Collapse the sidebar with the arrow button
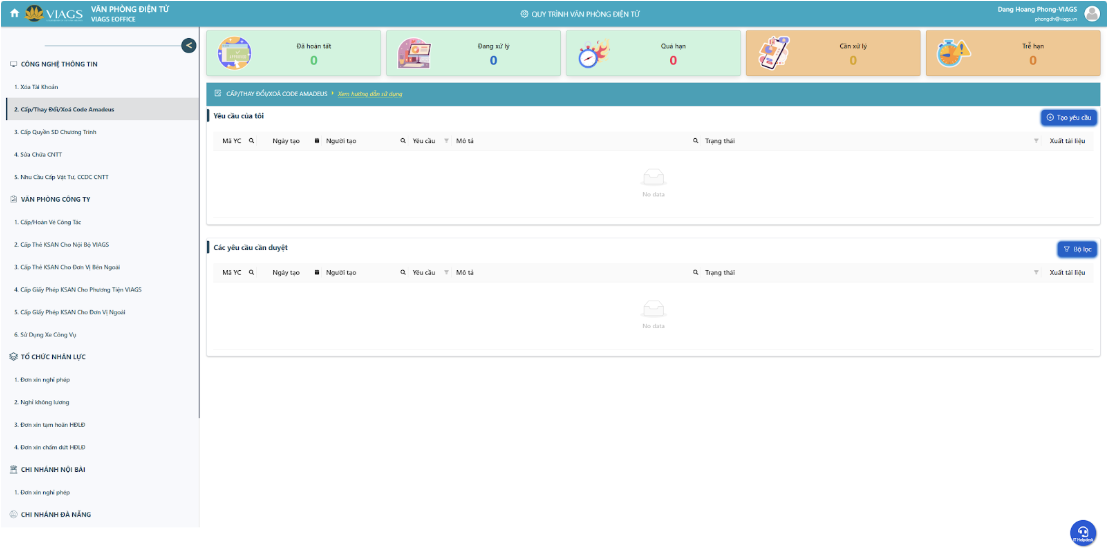The image size is (1110, 550). 188,45
